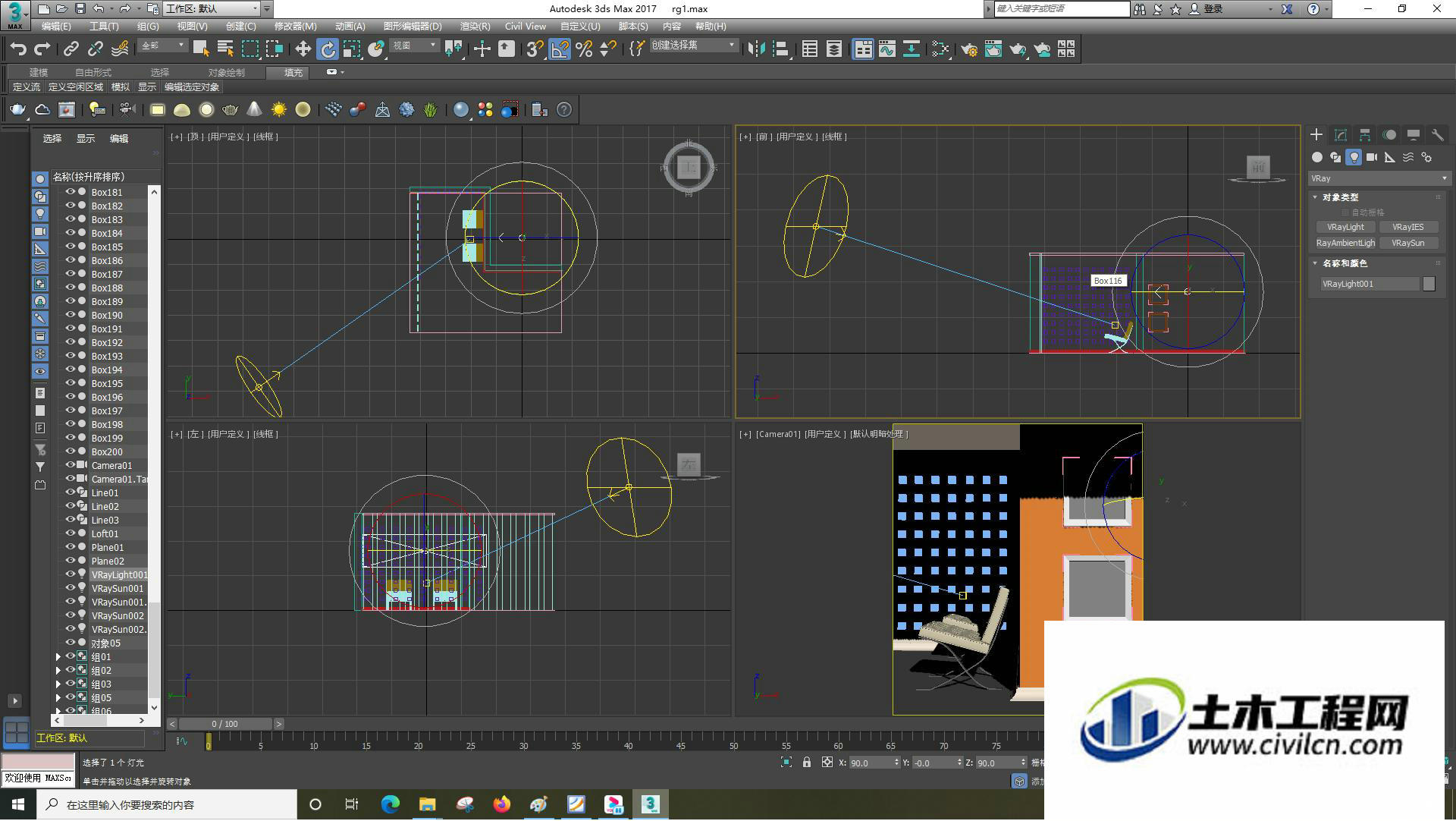Click the Align tool icon
The width and height of the screenshot is (1456, 821).
(780, 49)
